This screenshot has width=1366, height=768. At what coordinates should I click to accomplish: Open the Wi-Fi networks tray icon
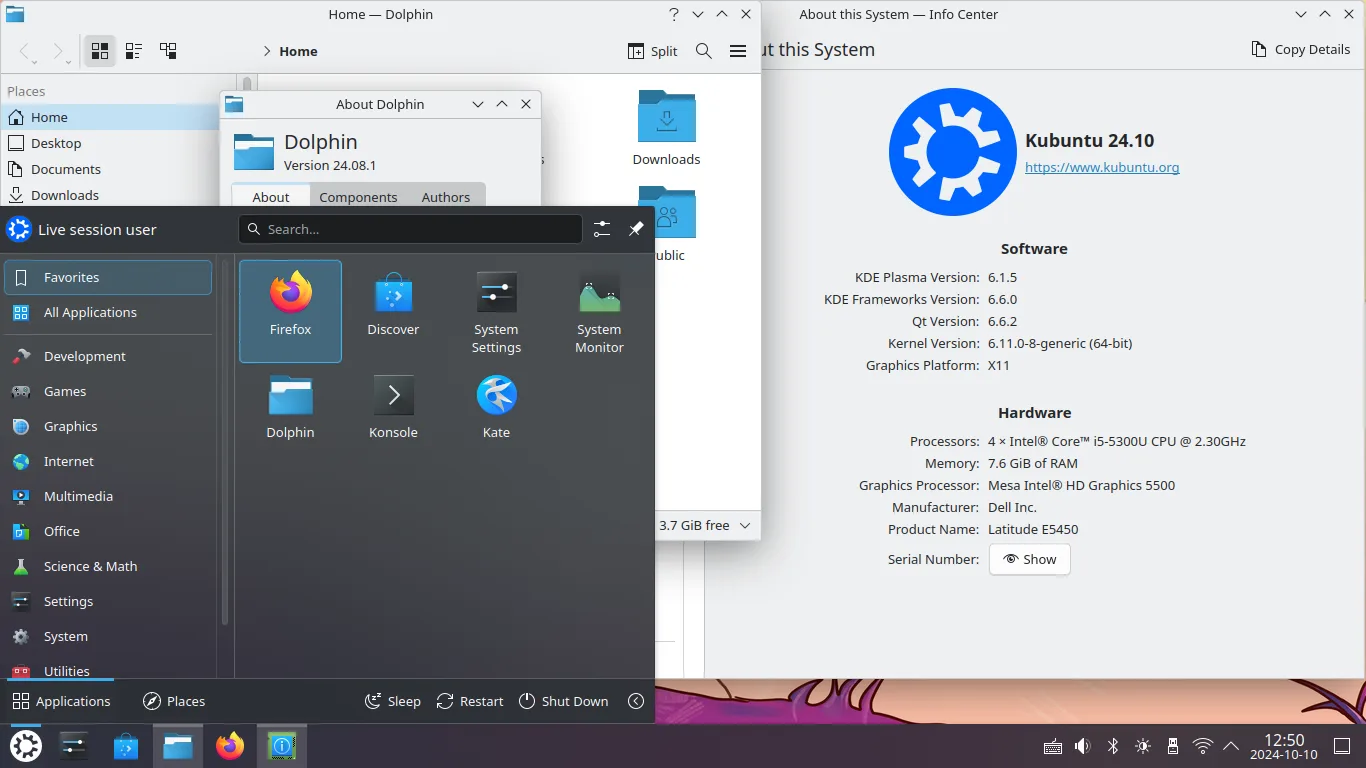[x=1203, y=746]
